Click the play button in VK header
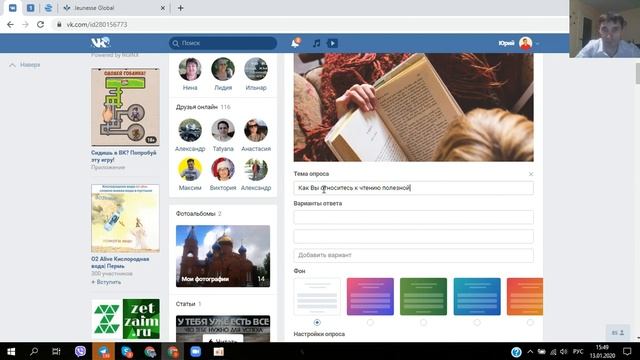The height and width of the screenshot is (360, 640). 332,43
